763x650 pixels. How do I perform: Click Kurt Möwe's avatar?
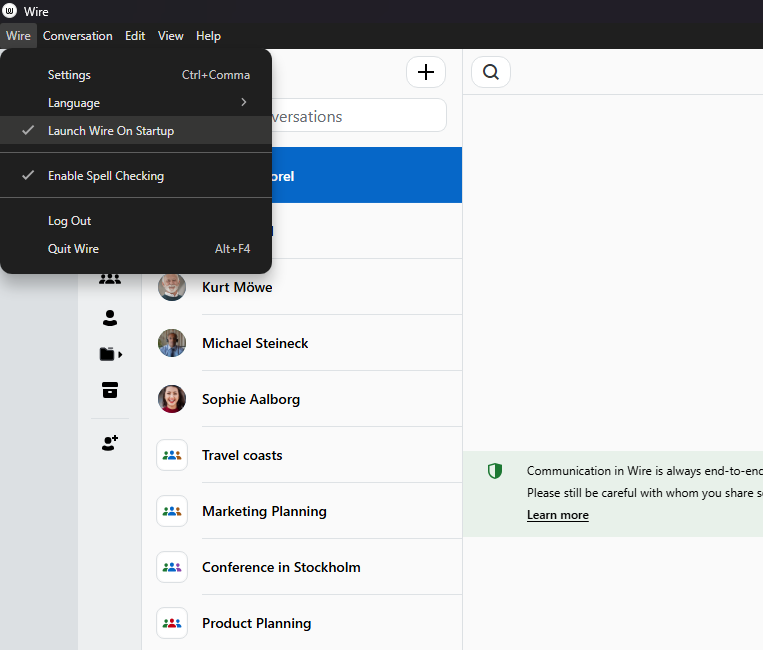[172, 287]
